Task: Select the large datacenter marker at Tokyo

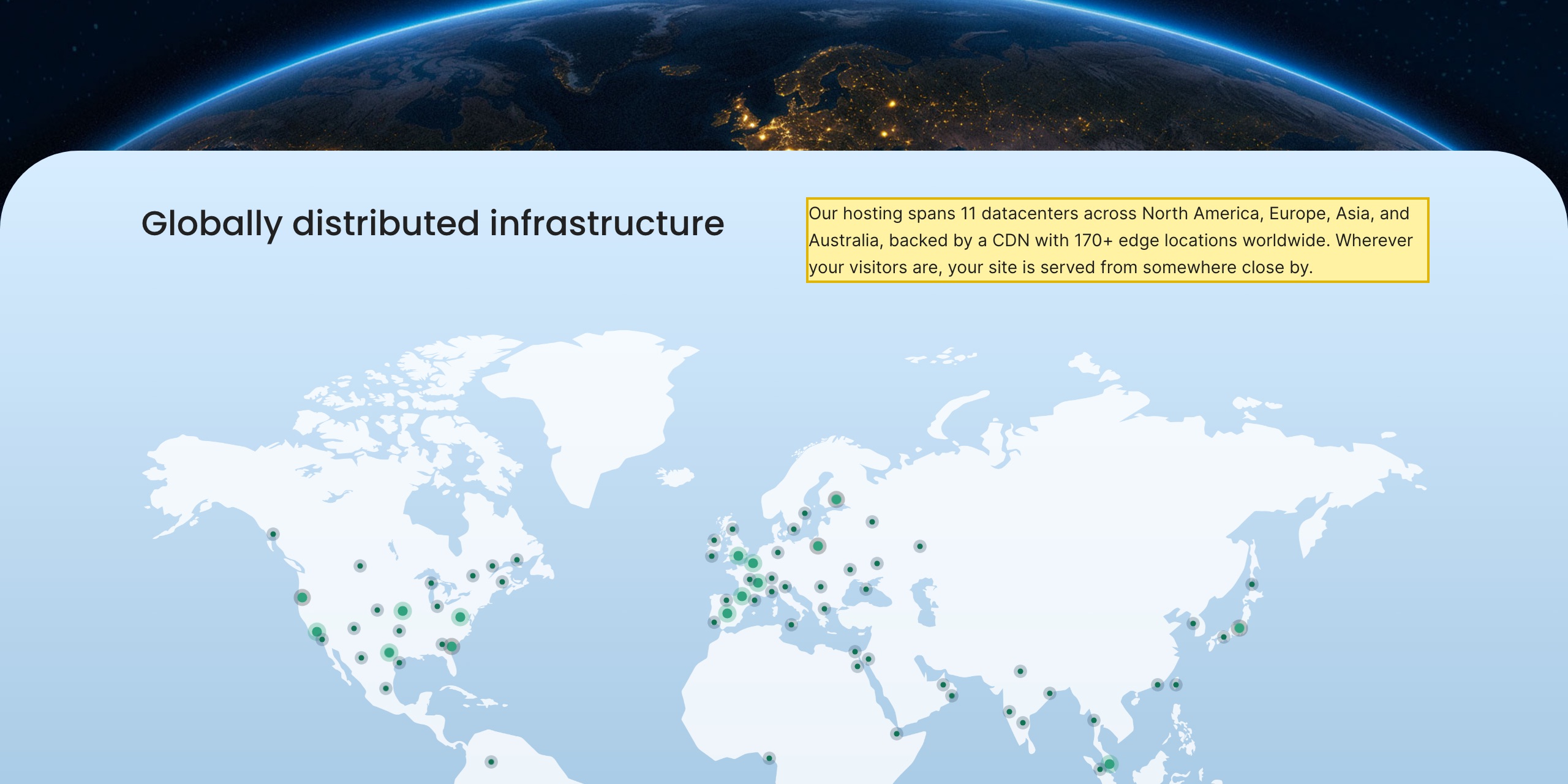Action: point(1239,628)
